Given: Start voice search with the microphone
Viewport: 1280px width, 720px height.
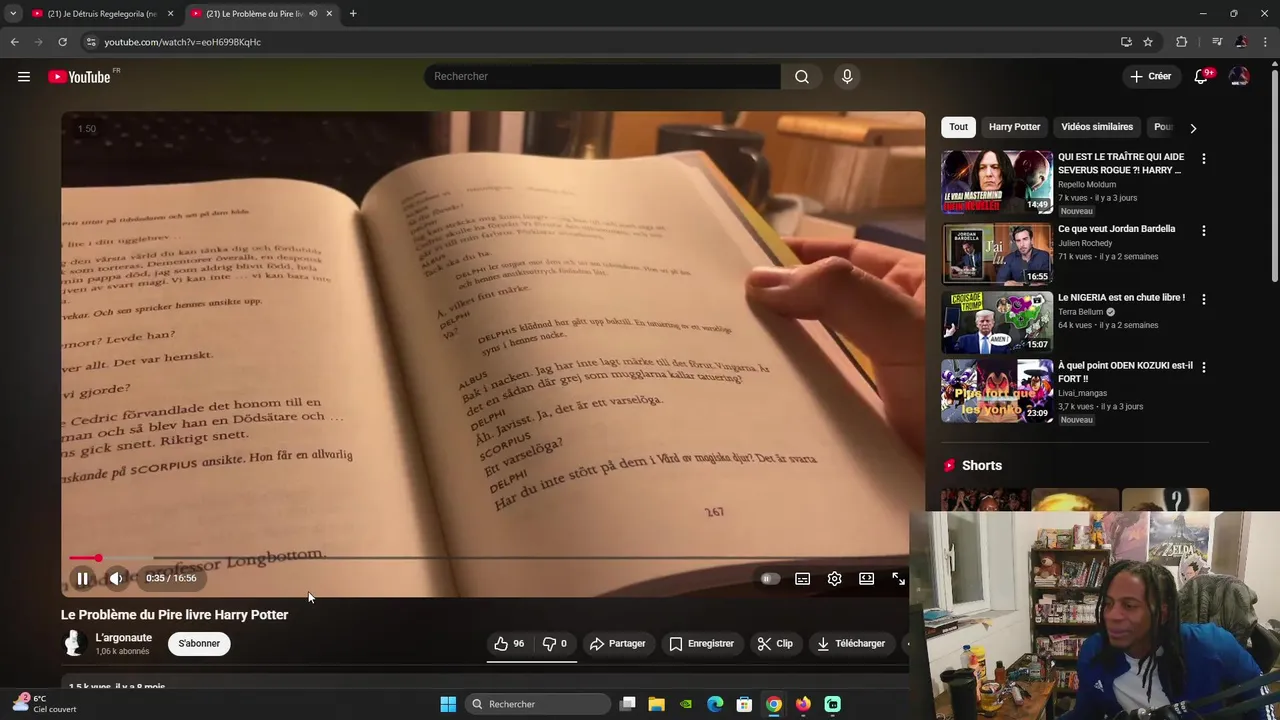Looking at the screenshot, I should [847, 77].
